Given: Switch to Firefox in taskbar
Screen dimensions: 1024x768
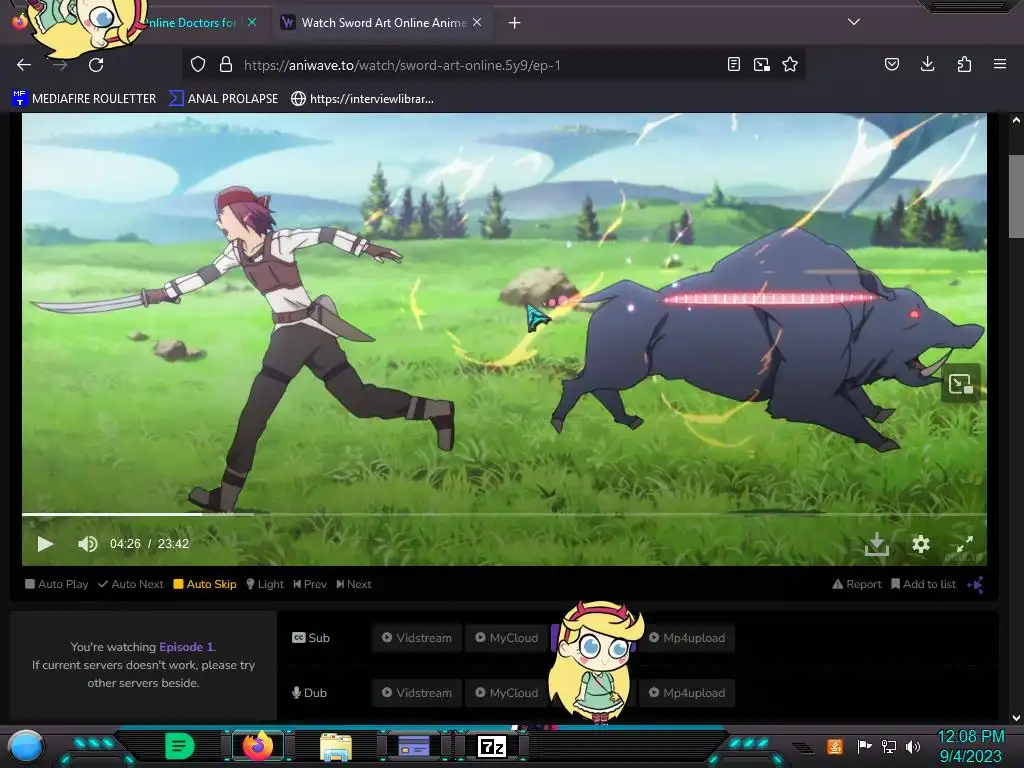Looking at the screenshot, I should click(257, 746).
